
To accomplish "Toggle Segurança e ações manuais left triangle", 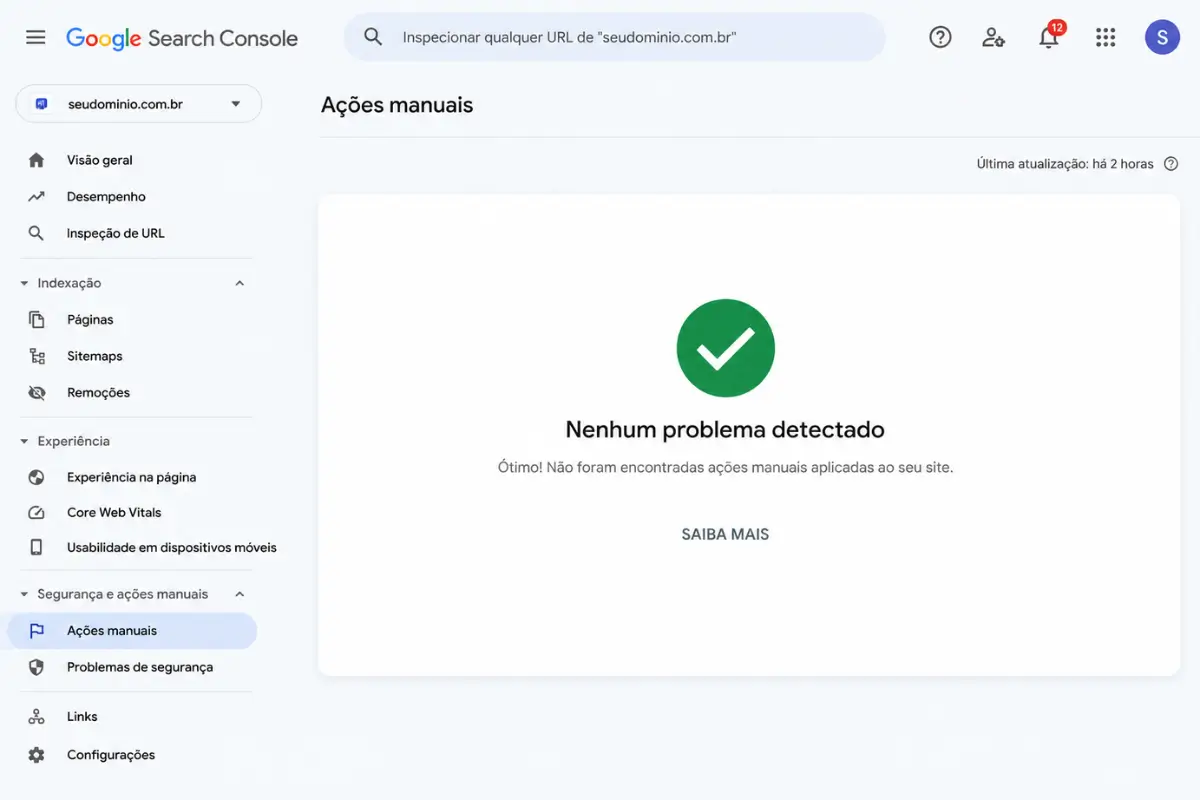I will [24, 594].
